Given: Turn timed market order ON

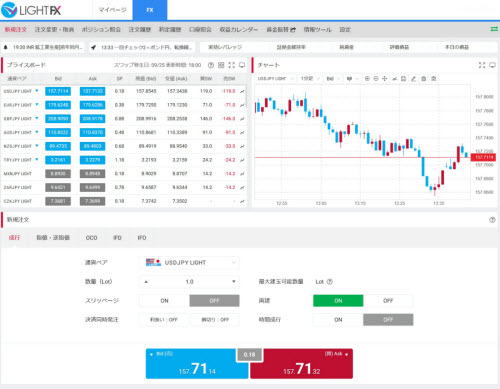Looking at the screenshot, I should [338, 320].
